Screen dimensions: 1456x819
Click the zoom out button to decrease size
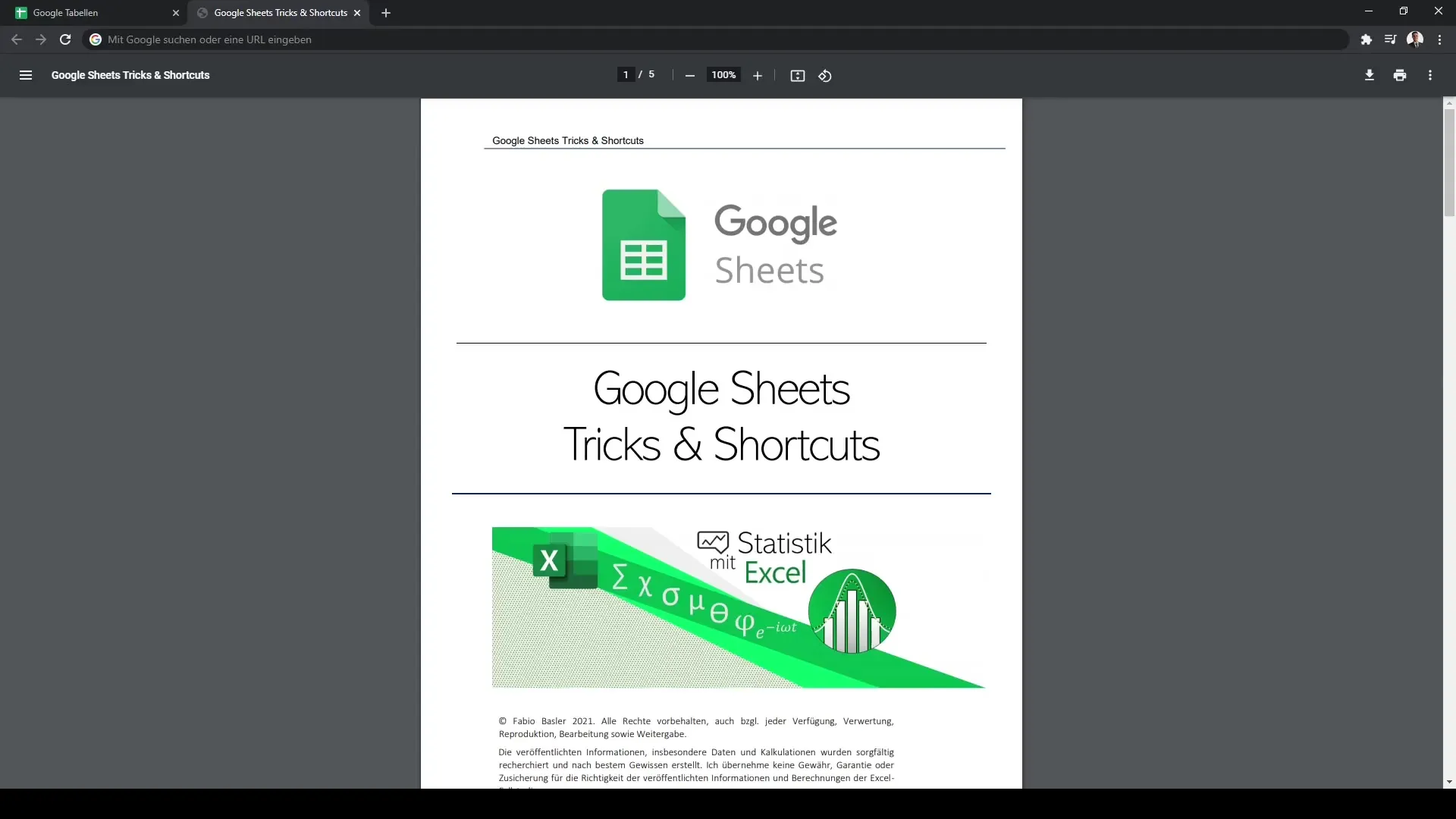[691, 76]
